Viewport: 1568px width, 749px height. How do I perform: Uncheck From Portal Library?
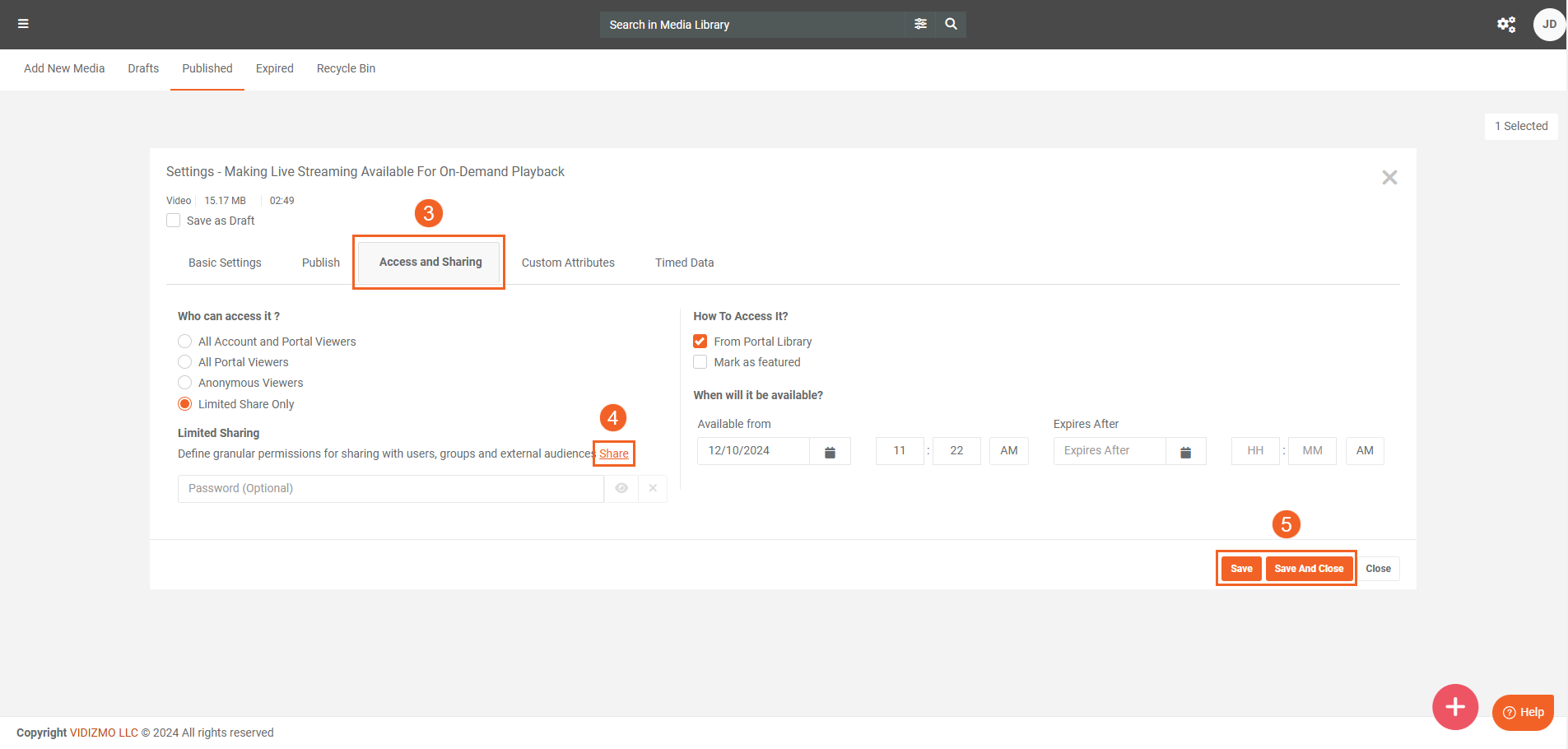(x=700, y=342)
